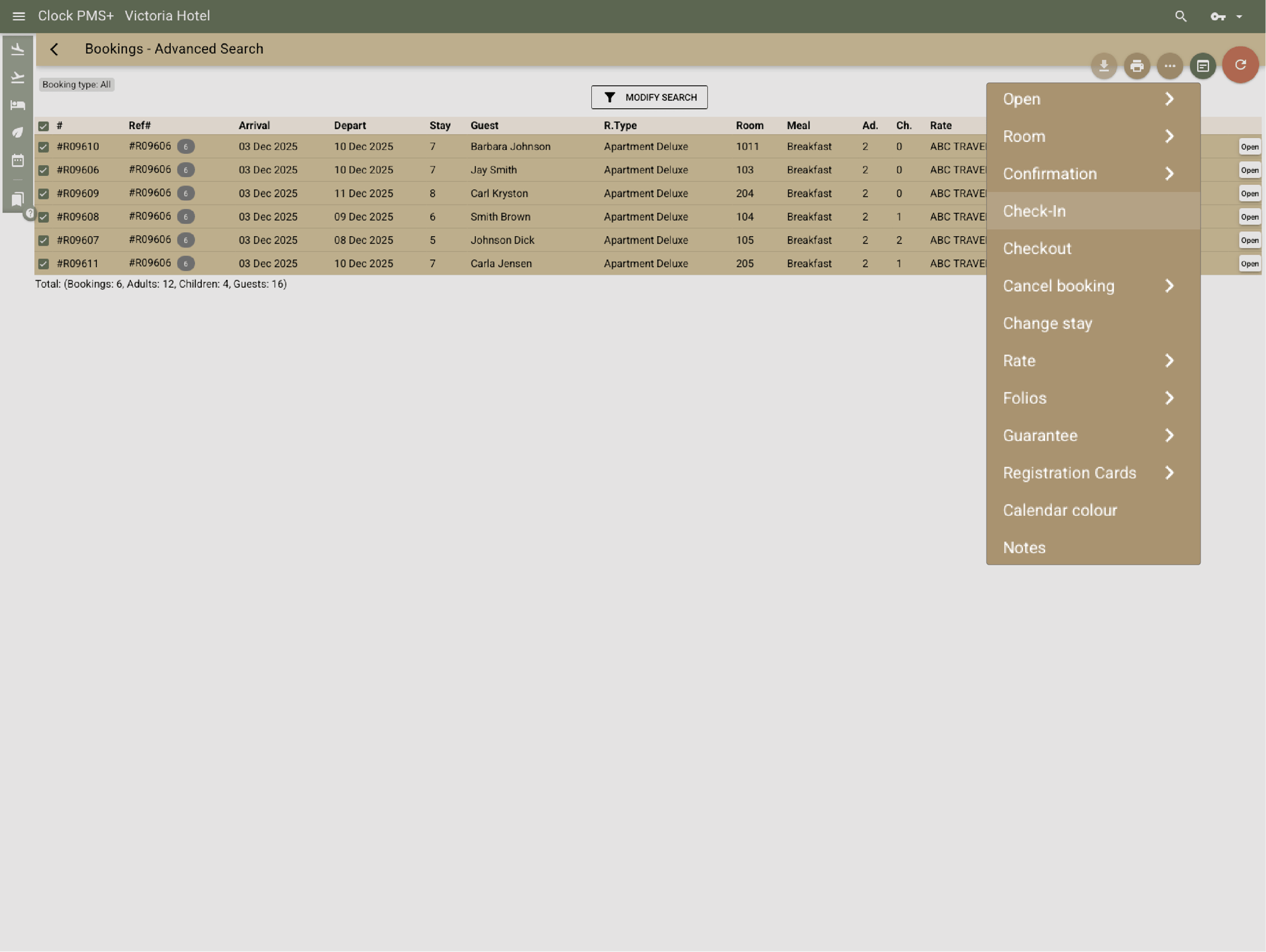Click Open button for Jay Smith booking
Viewport: 1266px width, 952px height.
pos(1249,170)
